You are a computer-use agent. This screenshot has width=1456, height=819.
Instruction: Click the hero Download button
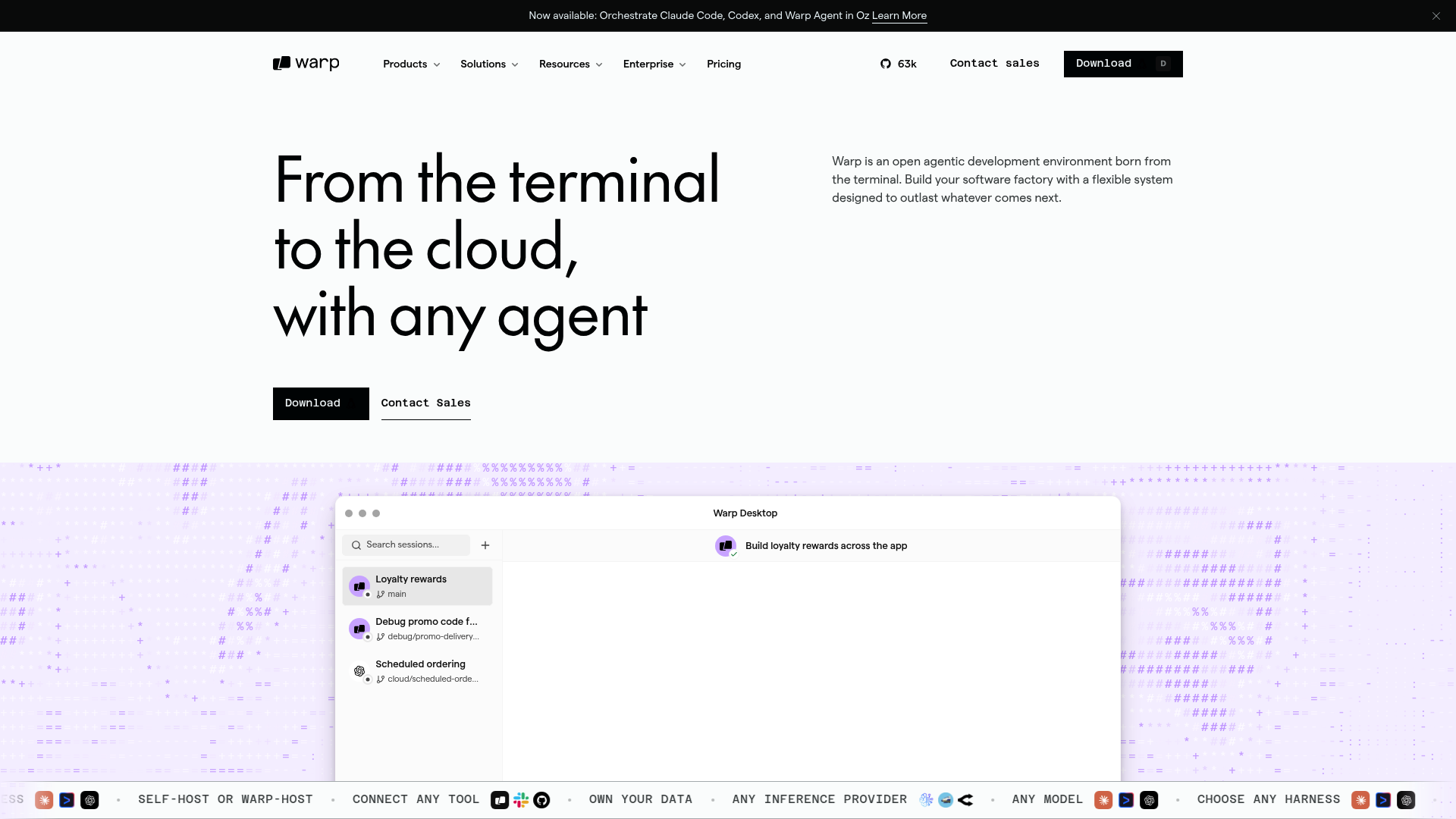(321, 403)
